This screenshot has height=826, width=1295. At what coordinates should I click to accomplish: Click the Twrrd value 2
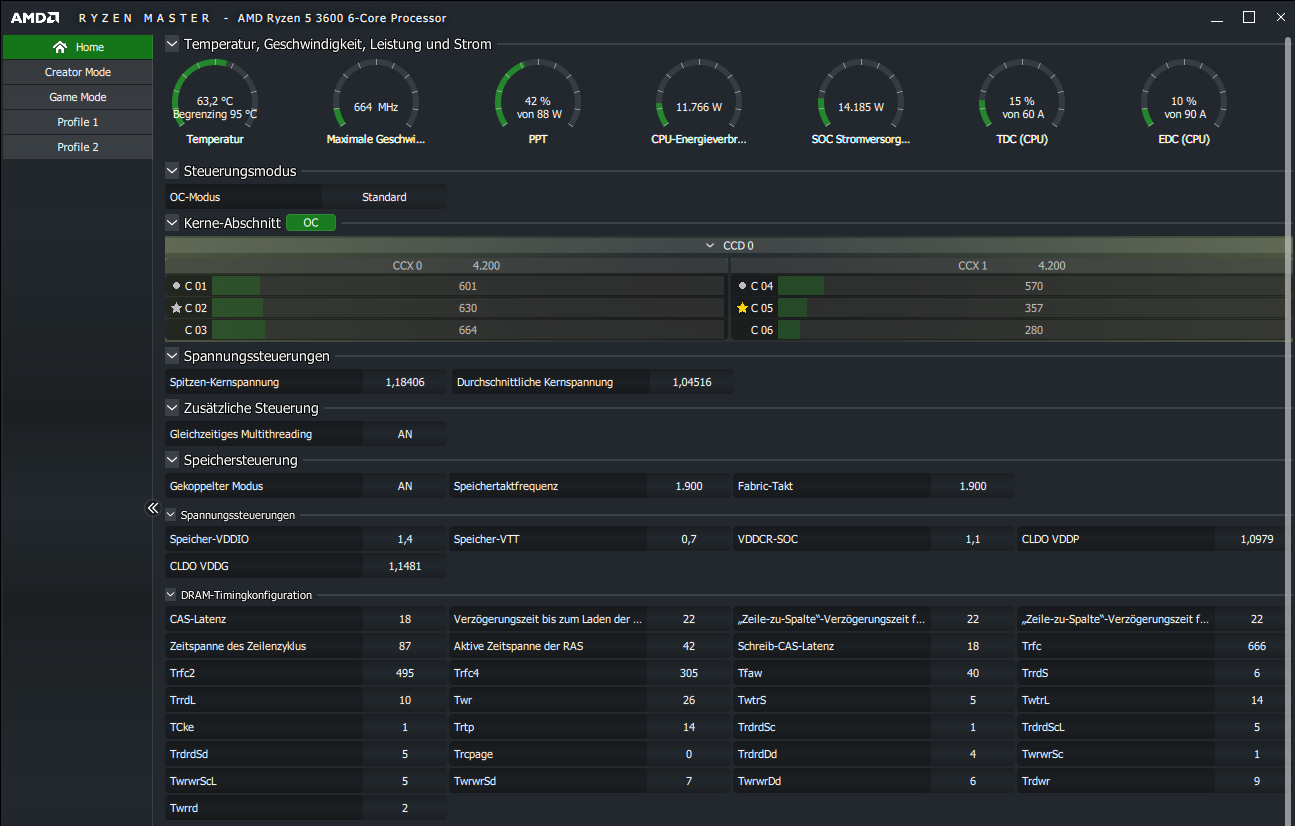pyautogui.click(x=405, y=808)
